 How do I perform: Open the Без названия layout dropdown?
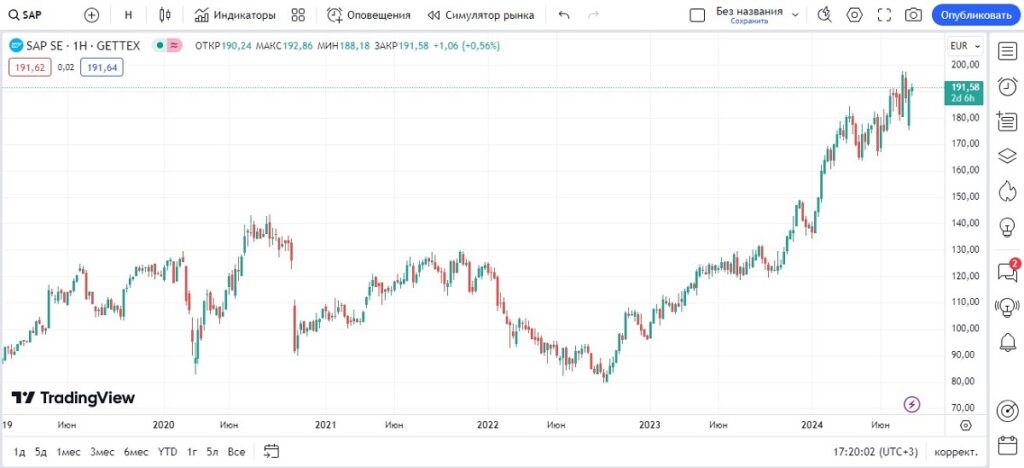point(795,14)
